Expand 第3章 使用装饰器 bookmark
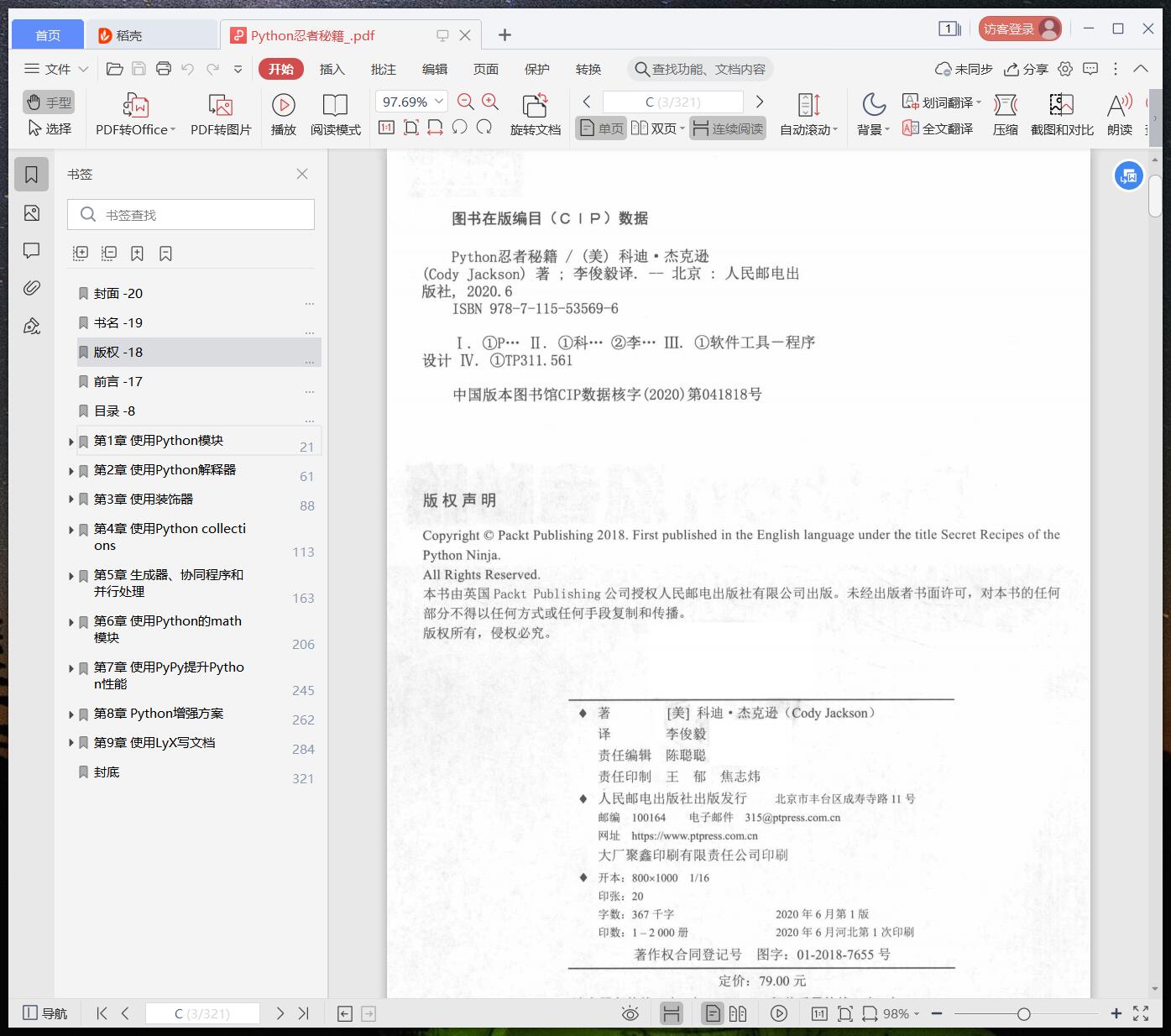Screen dimensions: 1171x1036 71,500
